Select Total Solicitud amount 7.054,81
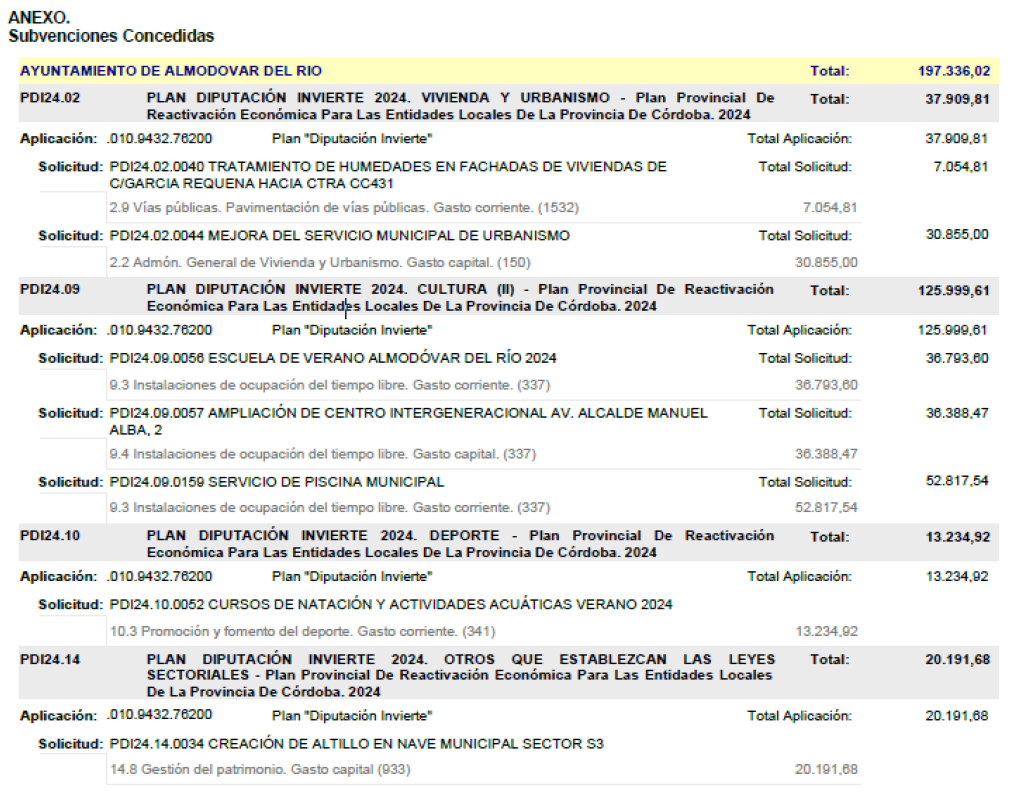1016x792 pixels. [x=960, y=167]
